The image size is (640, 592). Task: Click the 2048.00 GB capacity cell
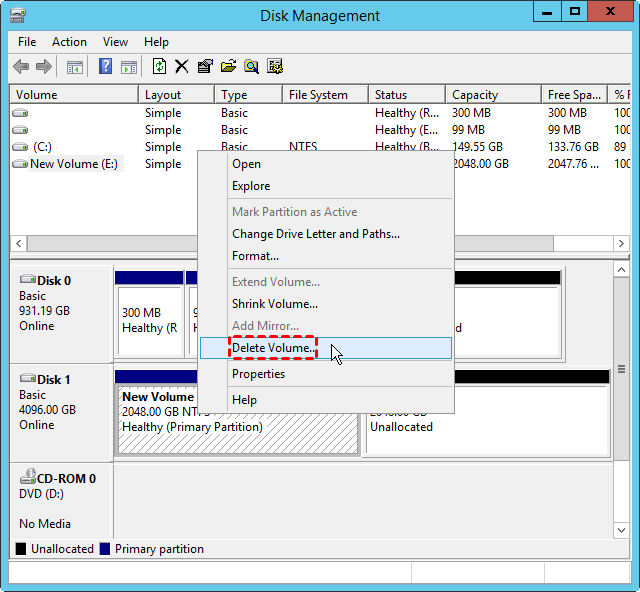pos(481,164)
